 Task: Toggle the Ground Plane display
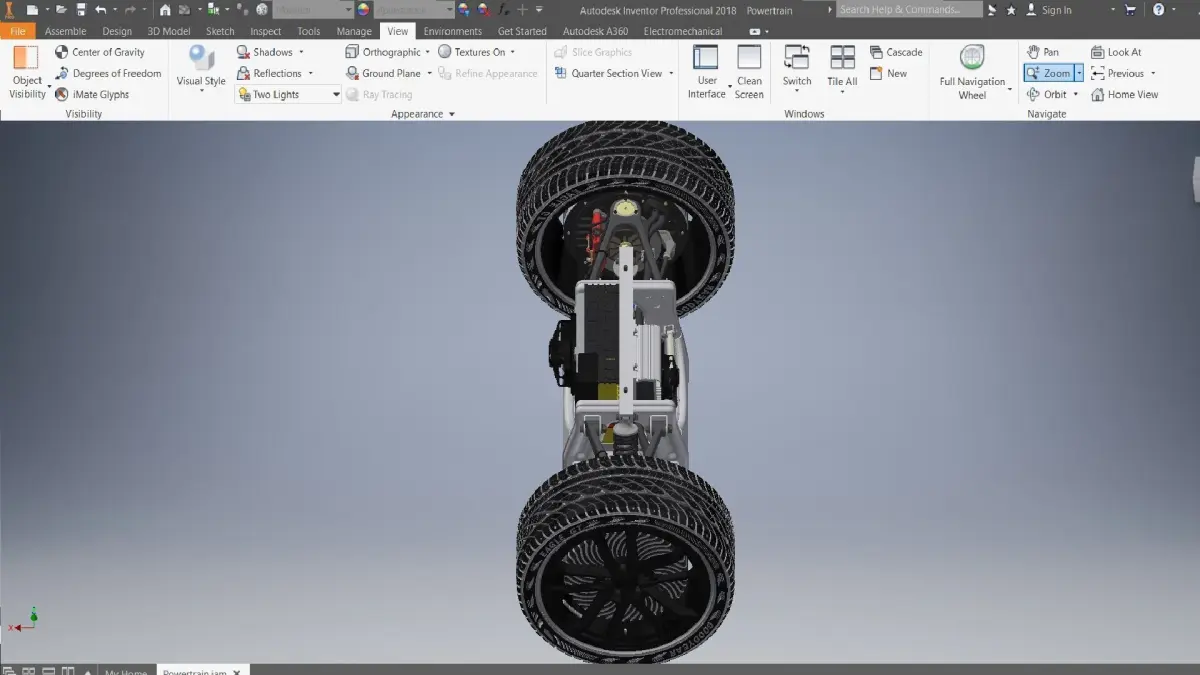pos(383,73)
